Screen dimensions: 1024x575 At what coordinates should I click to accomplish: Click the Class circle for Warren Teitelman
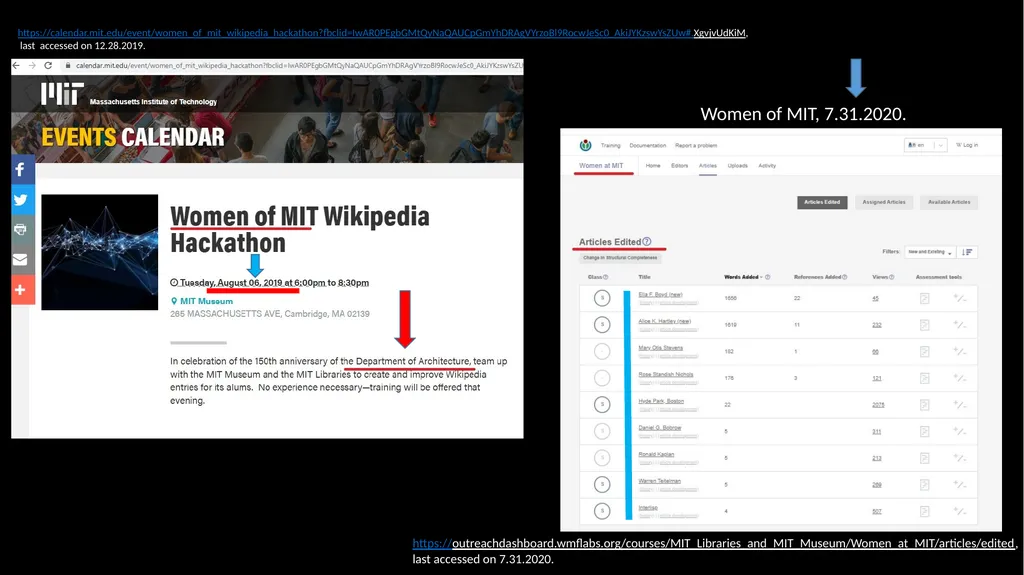pos(602,485)
